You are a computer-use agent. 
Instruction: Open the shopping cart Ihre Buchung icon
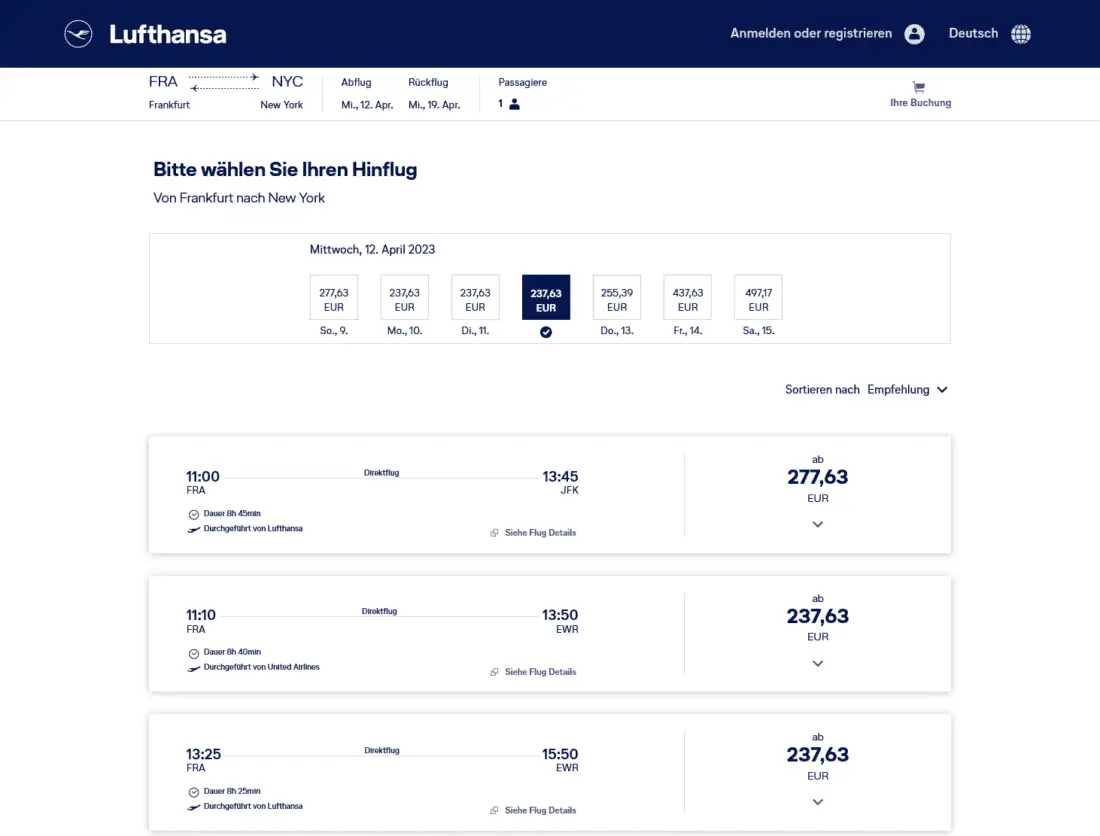point(919,88)
